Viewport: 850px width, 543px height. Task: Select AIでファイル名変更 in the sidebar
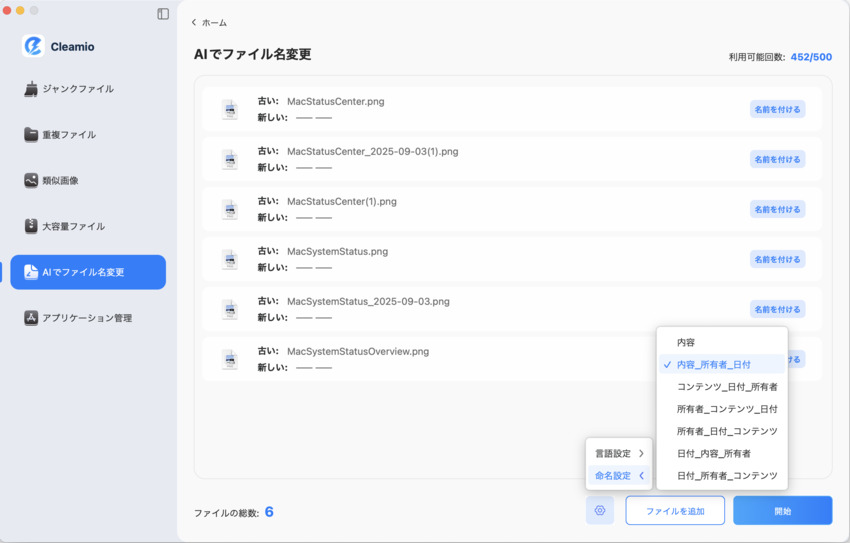click(x=88, y=272)
